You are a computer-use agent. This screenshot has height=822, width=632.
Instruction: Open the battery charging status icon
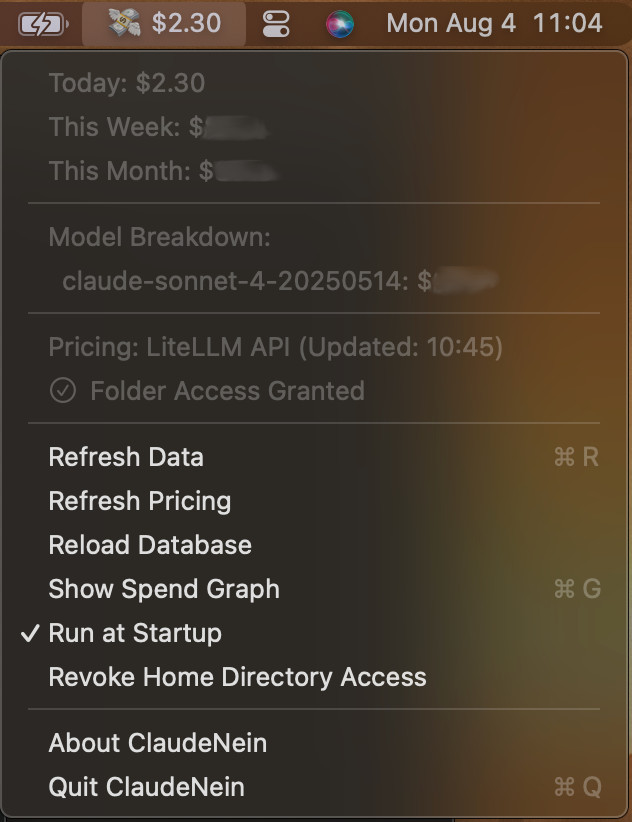pyautogui.click(x=41, y=23)
